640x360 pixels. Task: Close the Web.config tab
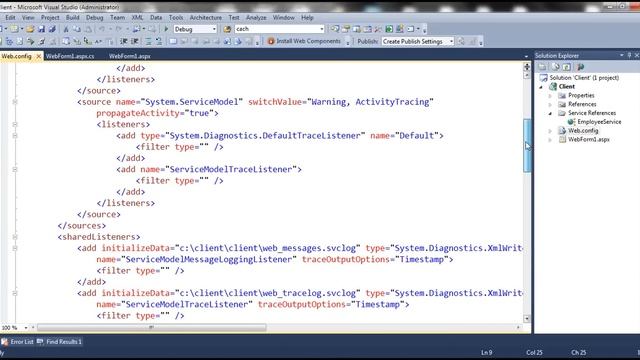39,56
